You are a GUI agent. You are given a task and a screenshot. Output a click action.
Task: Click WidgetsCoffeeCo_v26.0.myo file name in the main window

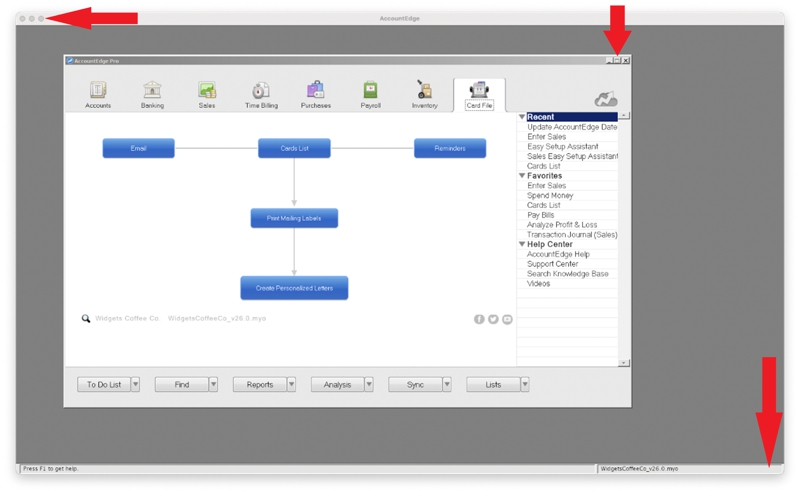click(217, 318)
